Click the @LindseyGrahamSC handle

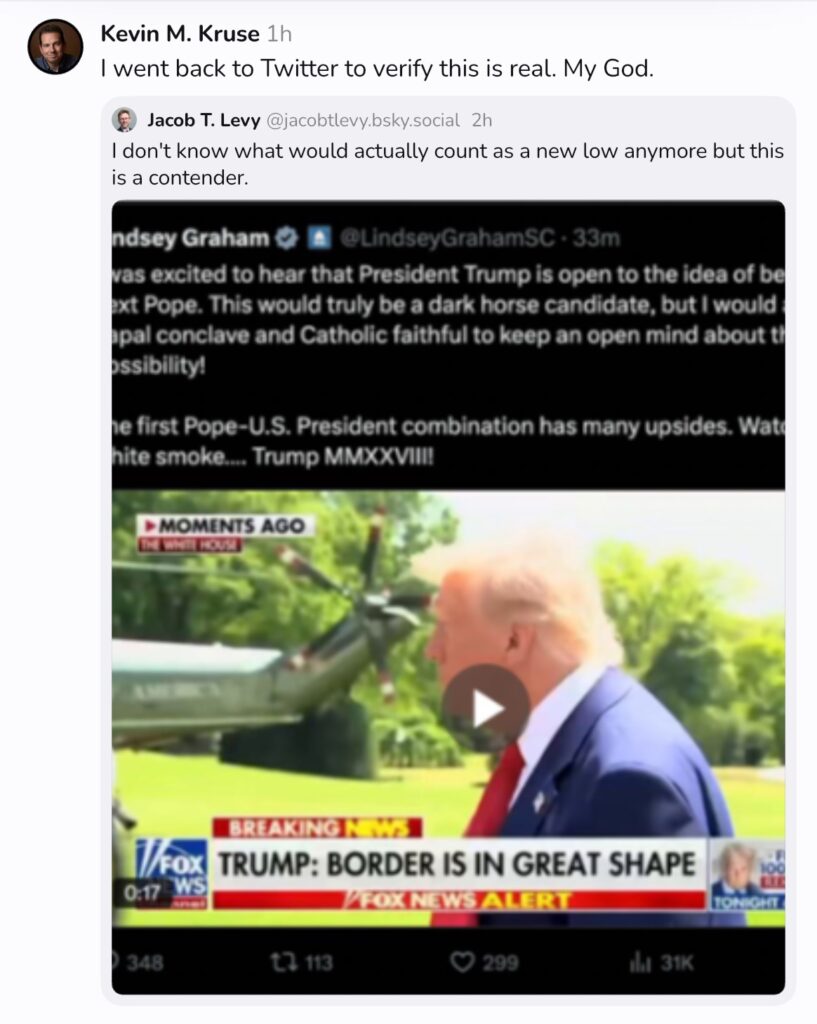[448, 238]
